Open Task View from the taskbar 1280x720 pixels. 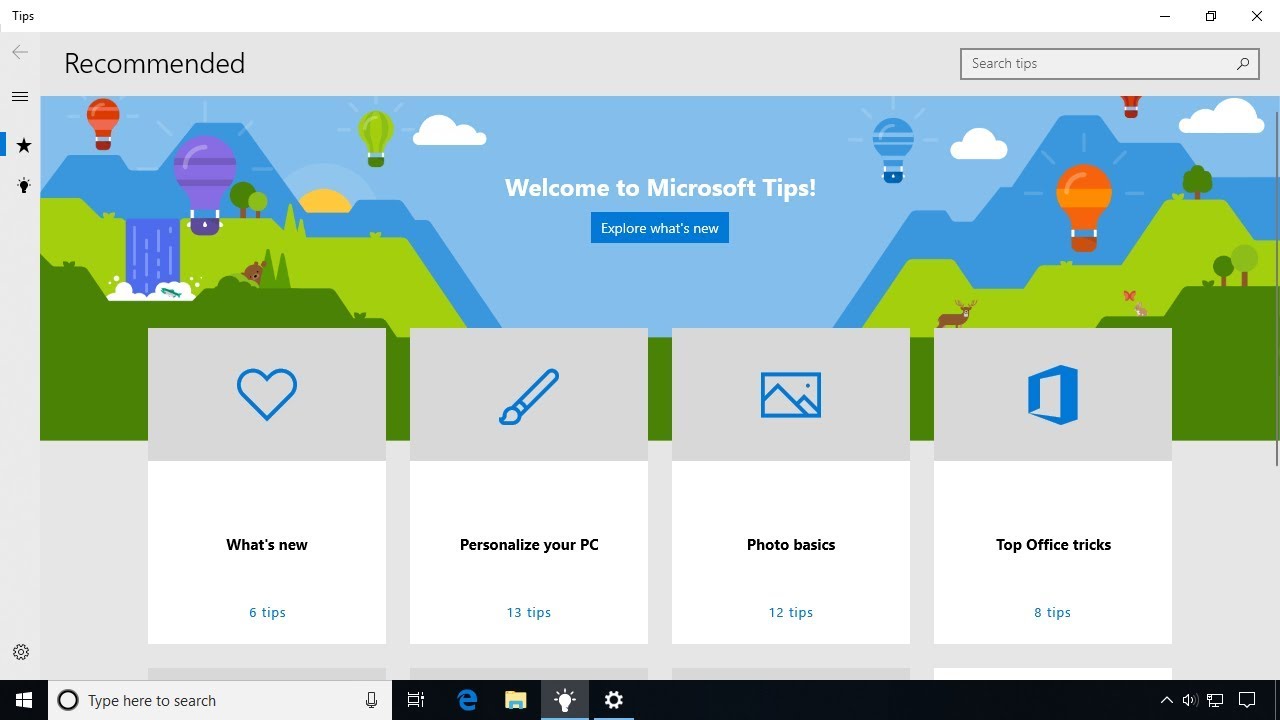(x=416, y=700)
